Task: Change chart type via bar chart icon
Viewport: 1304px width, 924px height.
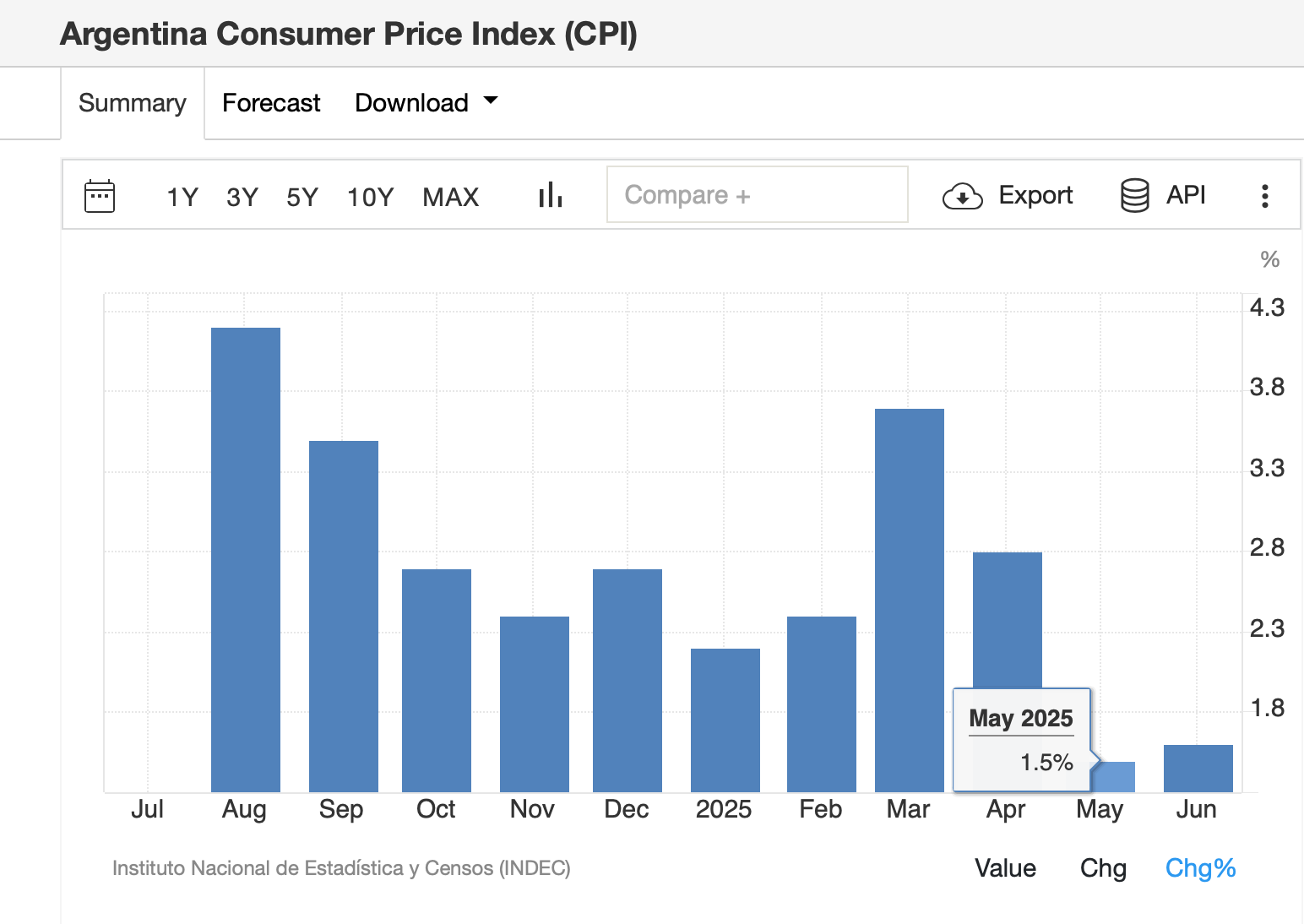Action: click(x=551, y=195)
